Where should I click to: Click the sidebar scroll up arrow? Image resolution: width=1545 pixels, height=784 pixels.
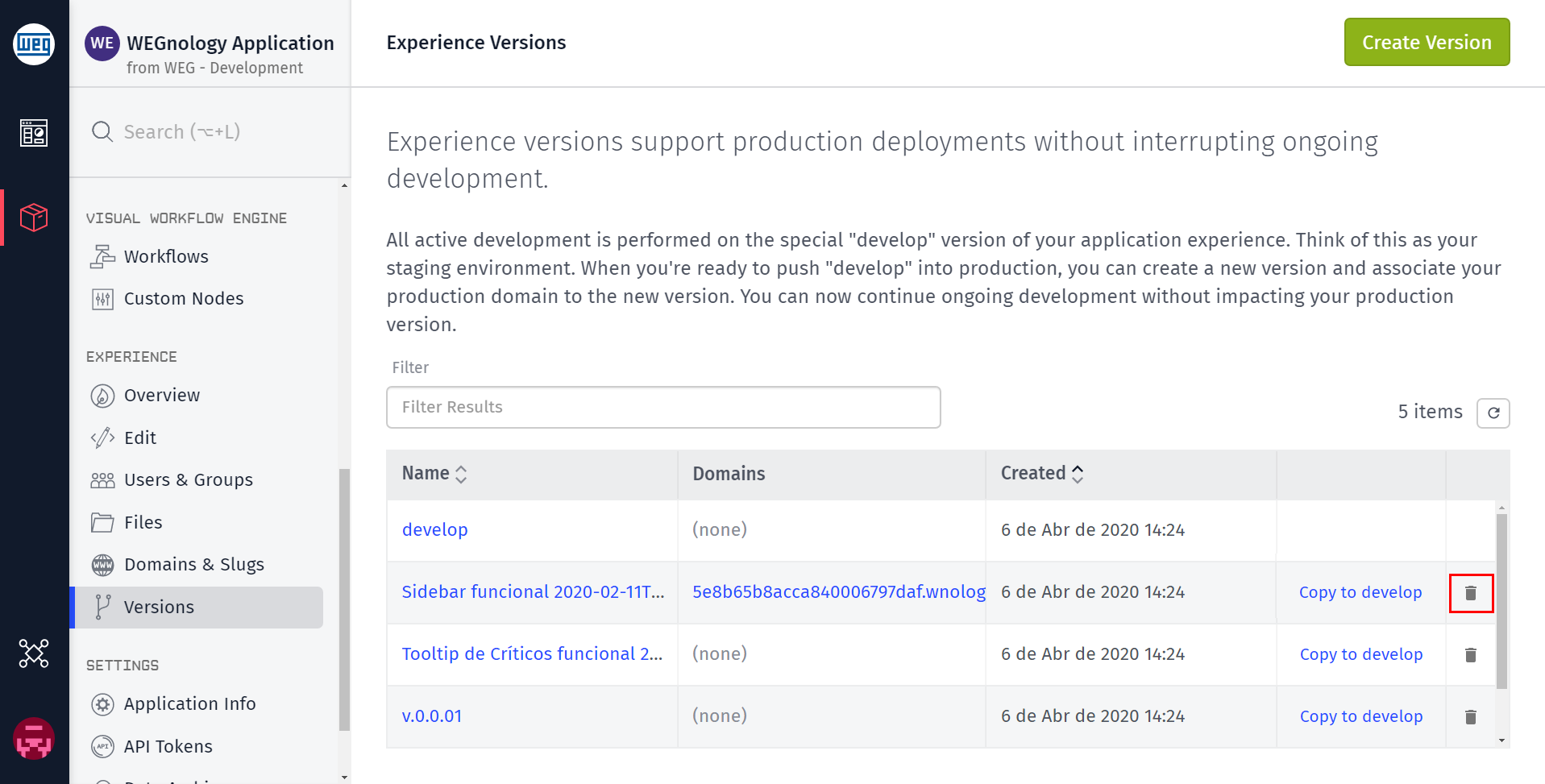click(x=344, y=185)
